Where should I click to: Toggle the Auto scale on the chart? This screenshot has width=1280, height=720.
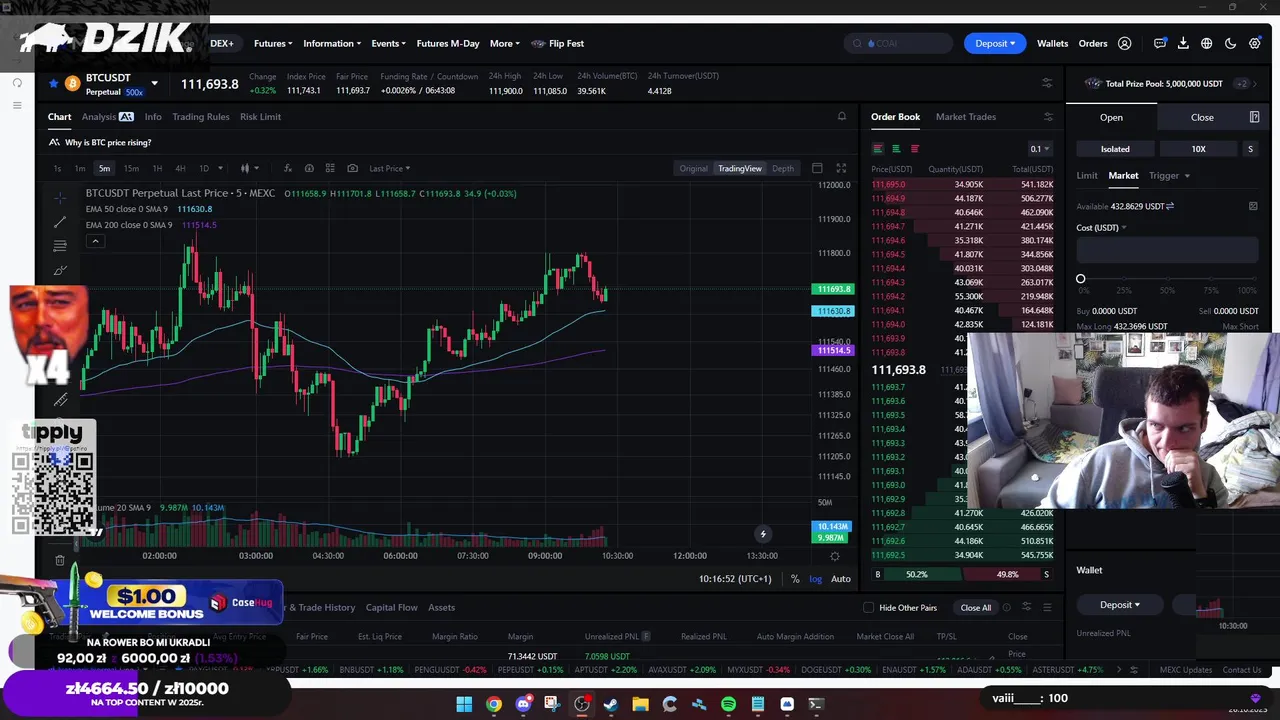(x=841, y=579)
